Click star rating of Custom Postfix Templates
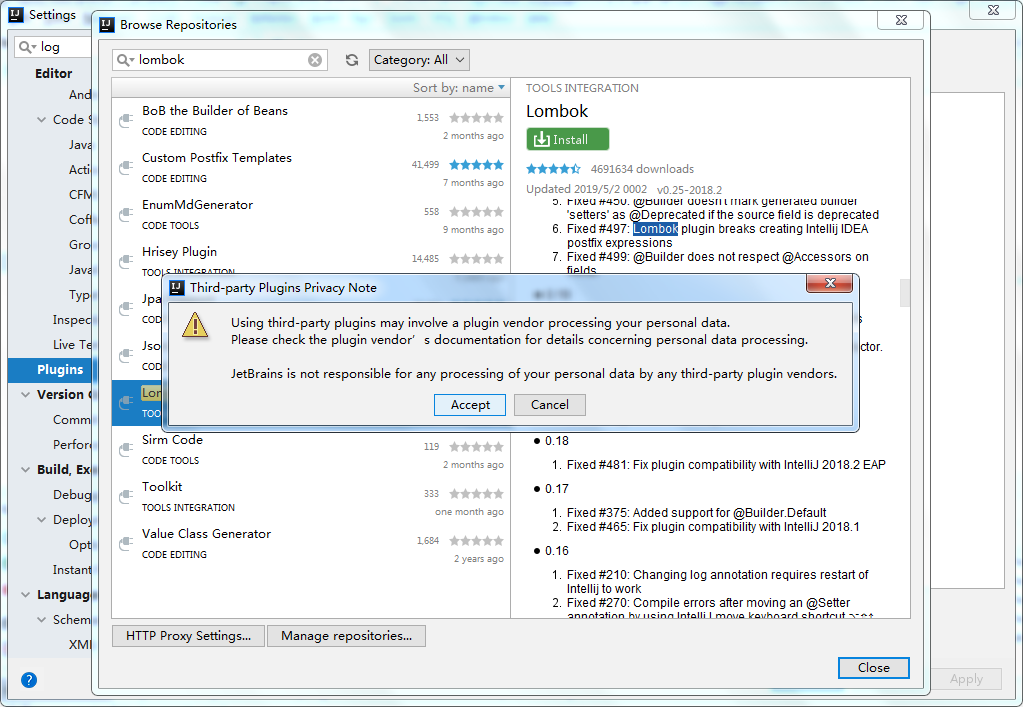The image size is (1023, 707). click(476, 164)
